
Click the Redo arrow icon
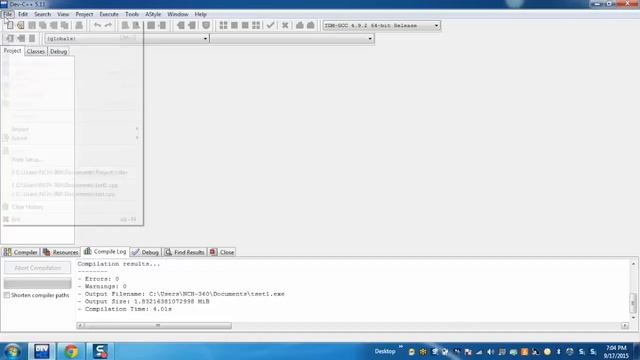[x=108, y=25]
